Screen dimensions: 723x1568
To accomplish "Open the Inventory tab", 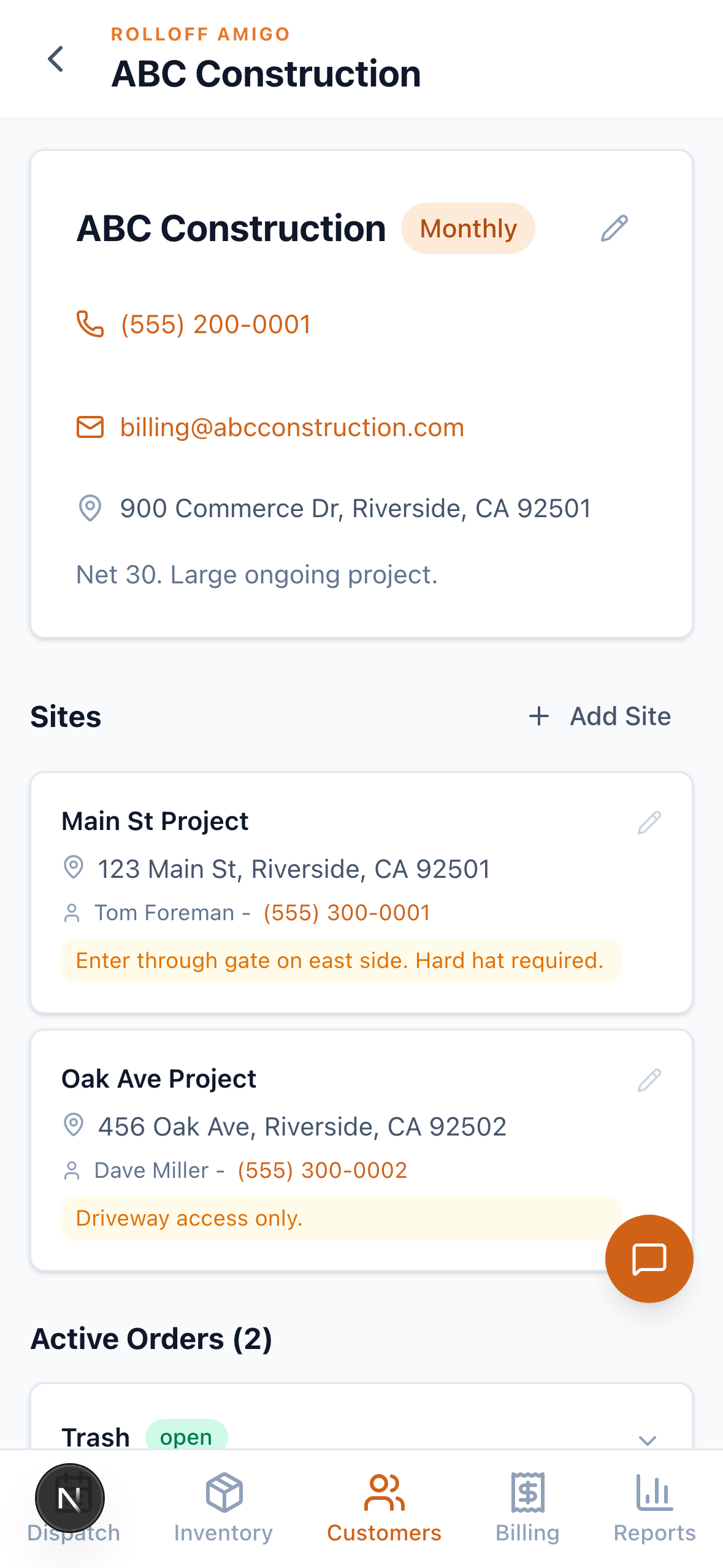I will click(223, 1508).
